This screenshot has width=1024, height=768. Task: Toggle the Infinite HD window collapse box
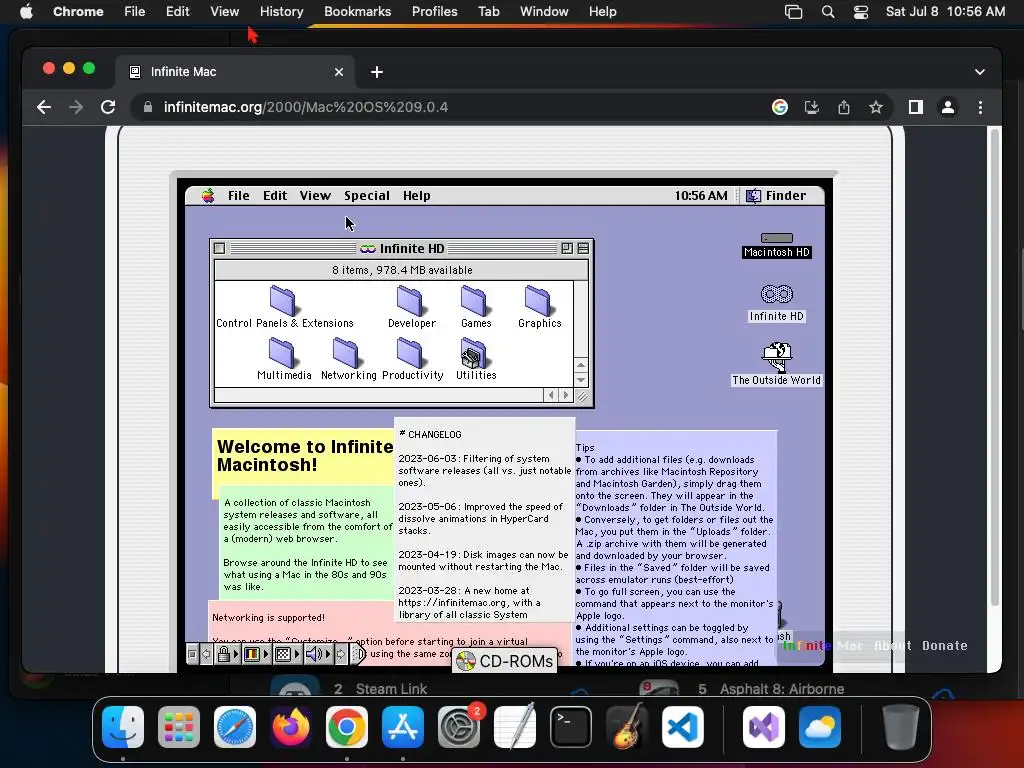click(583, 248)
